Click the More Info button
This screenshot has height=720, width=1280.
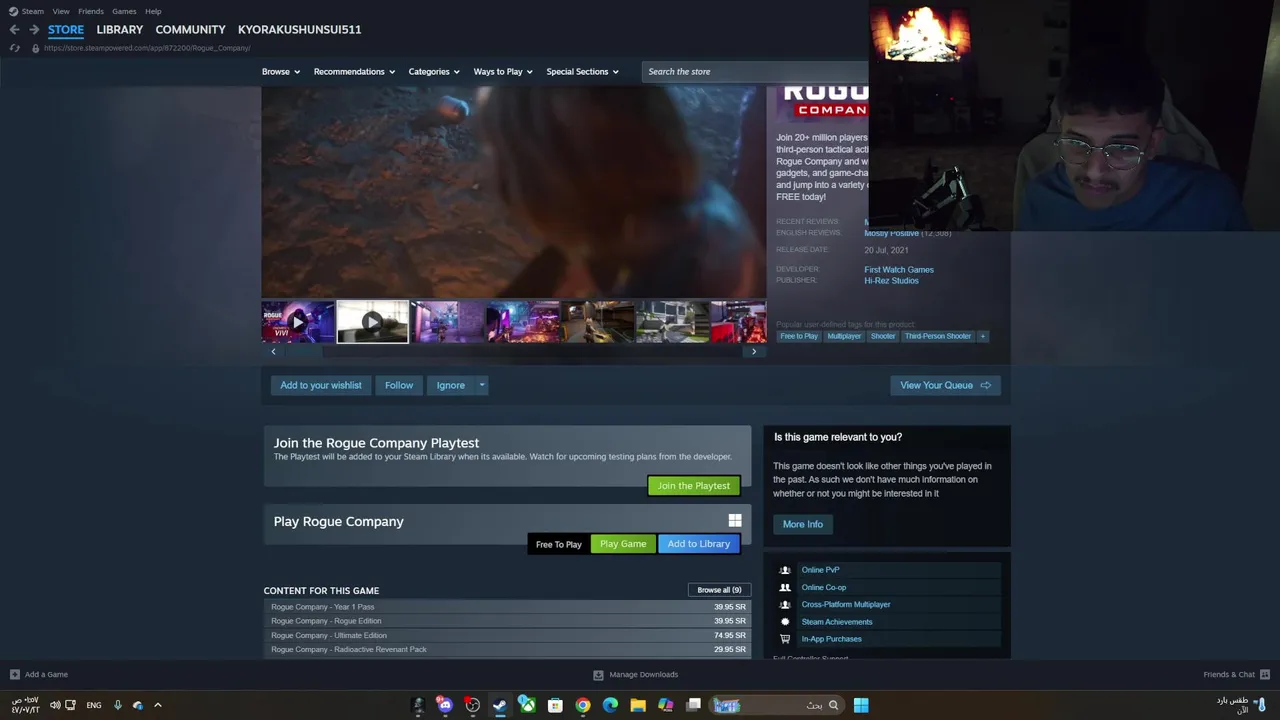[x=803, y=524]
